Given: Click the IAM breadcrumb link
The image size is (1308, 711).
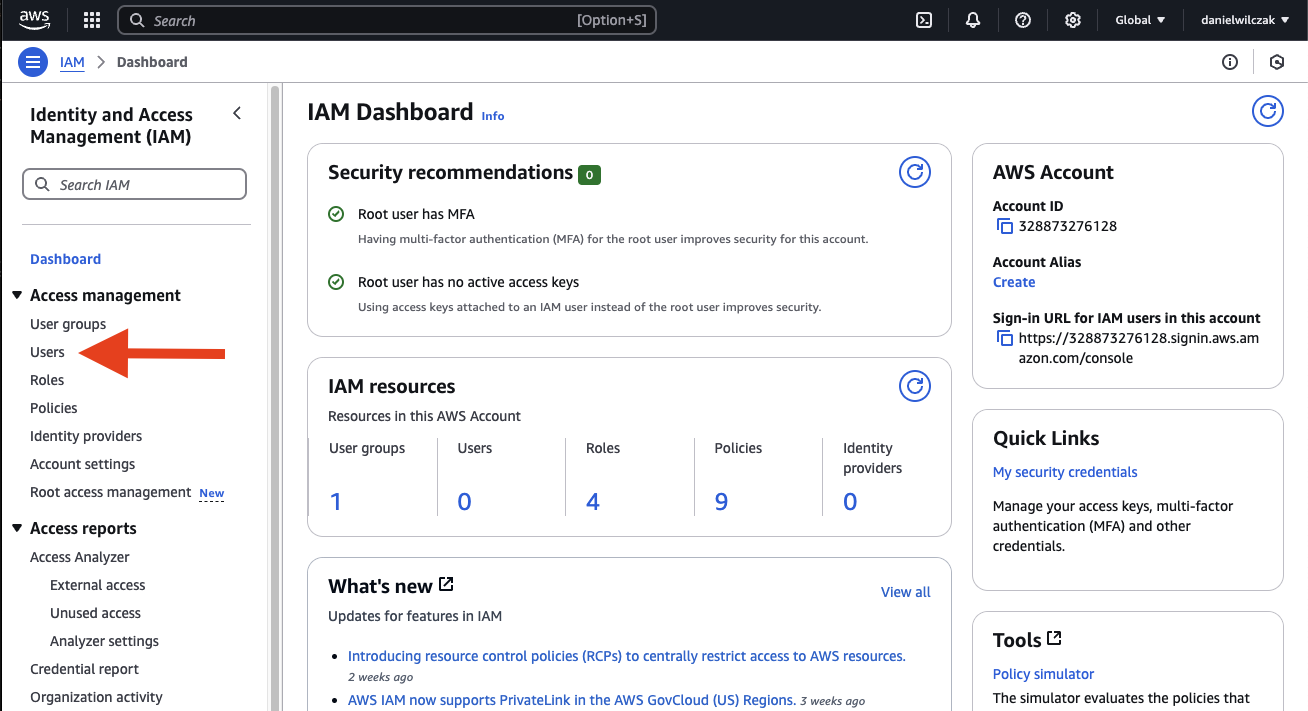Looking at the screenshot, I should 72,62.
